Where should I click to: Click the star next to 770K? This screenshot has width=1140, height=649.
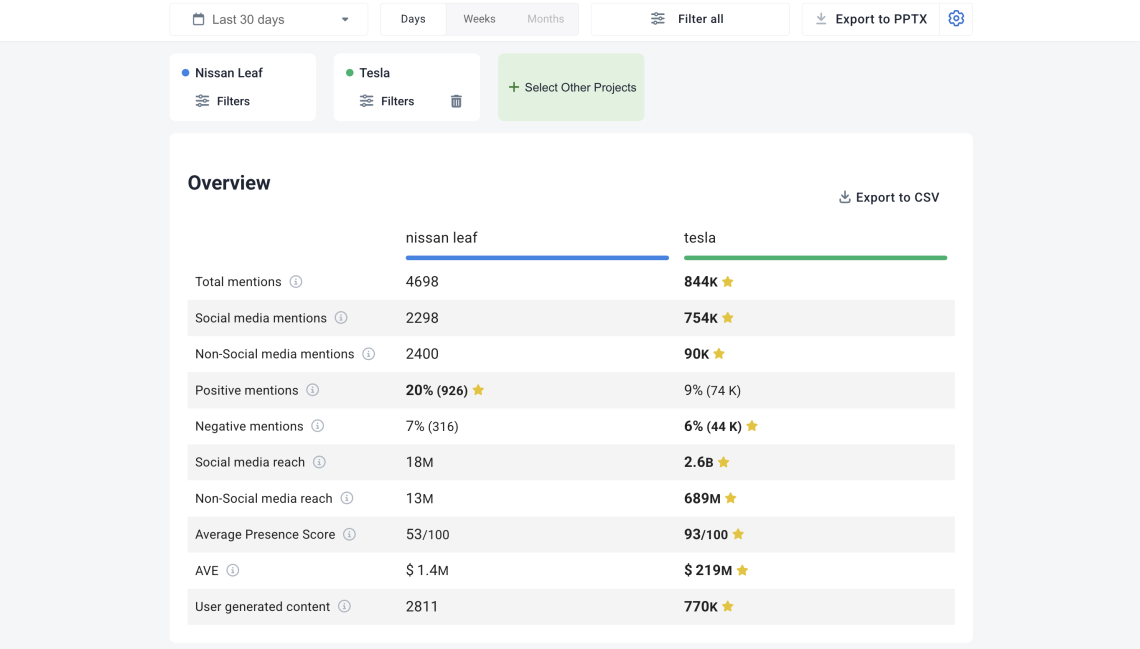[728, 606]
